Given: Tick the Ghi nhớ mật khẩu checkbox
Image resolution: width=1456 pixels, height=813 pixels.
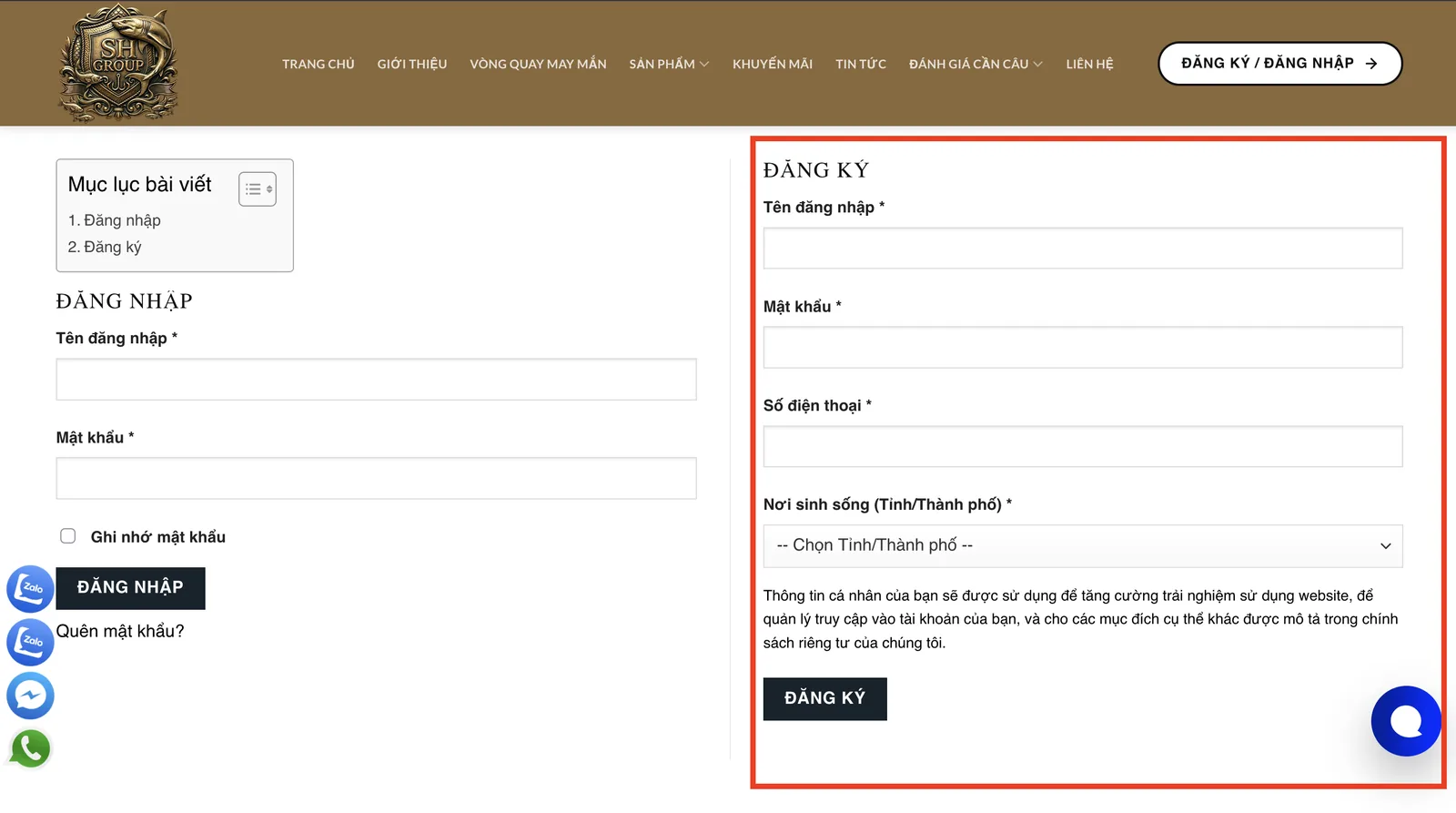Looking at the screenshot, I should tap(68, 536).
